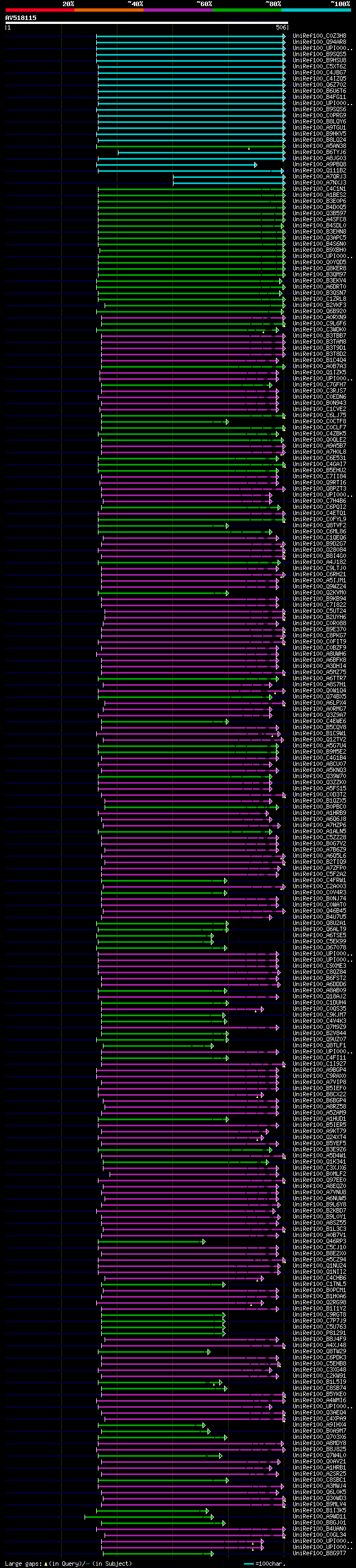Select UniRef100_B4SDL0 entry
Image resolution: width=356 pixels, height=1568 pixels.
(319, 225)
